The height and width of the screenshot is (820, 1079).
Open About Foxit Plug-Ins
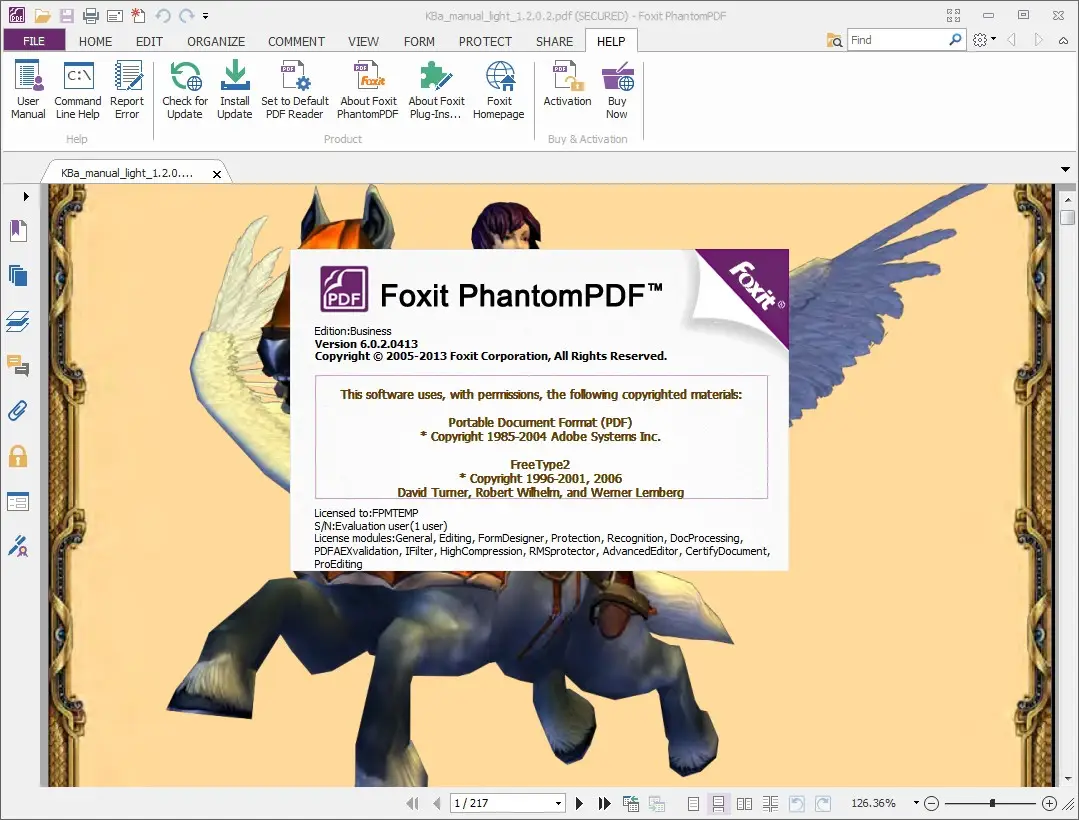click(436, 90)
